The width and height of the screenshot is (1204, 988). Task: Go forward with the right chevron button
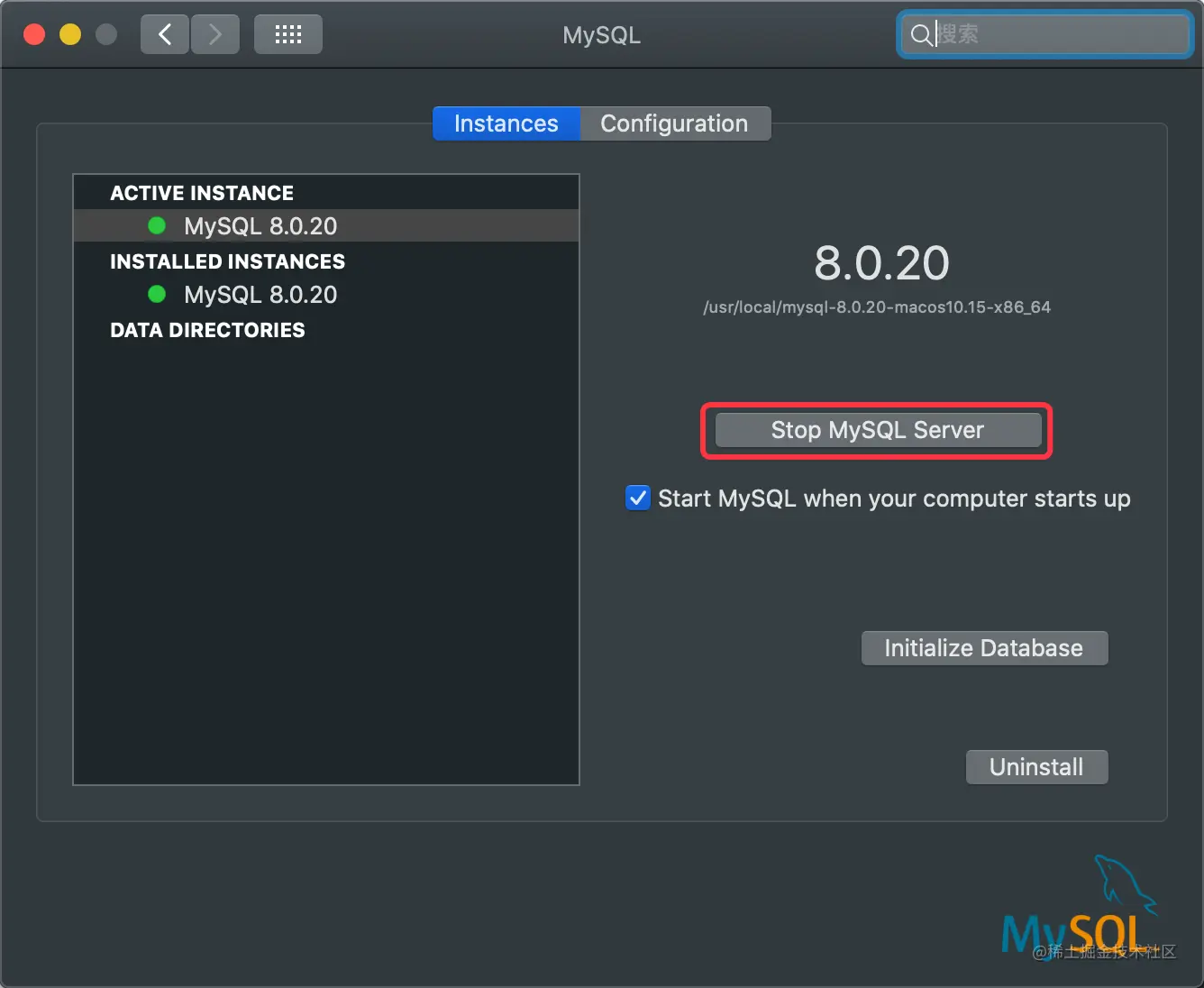(x=215, y=35)
